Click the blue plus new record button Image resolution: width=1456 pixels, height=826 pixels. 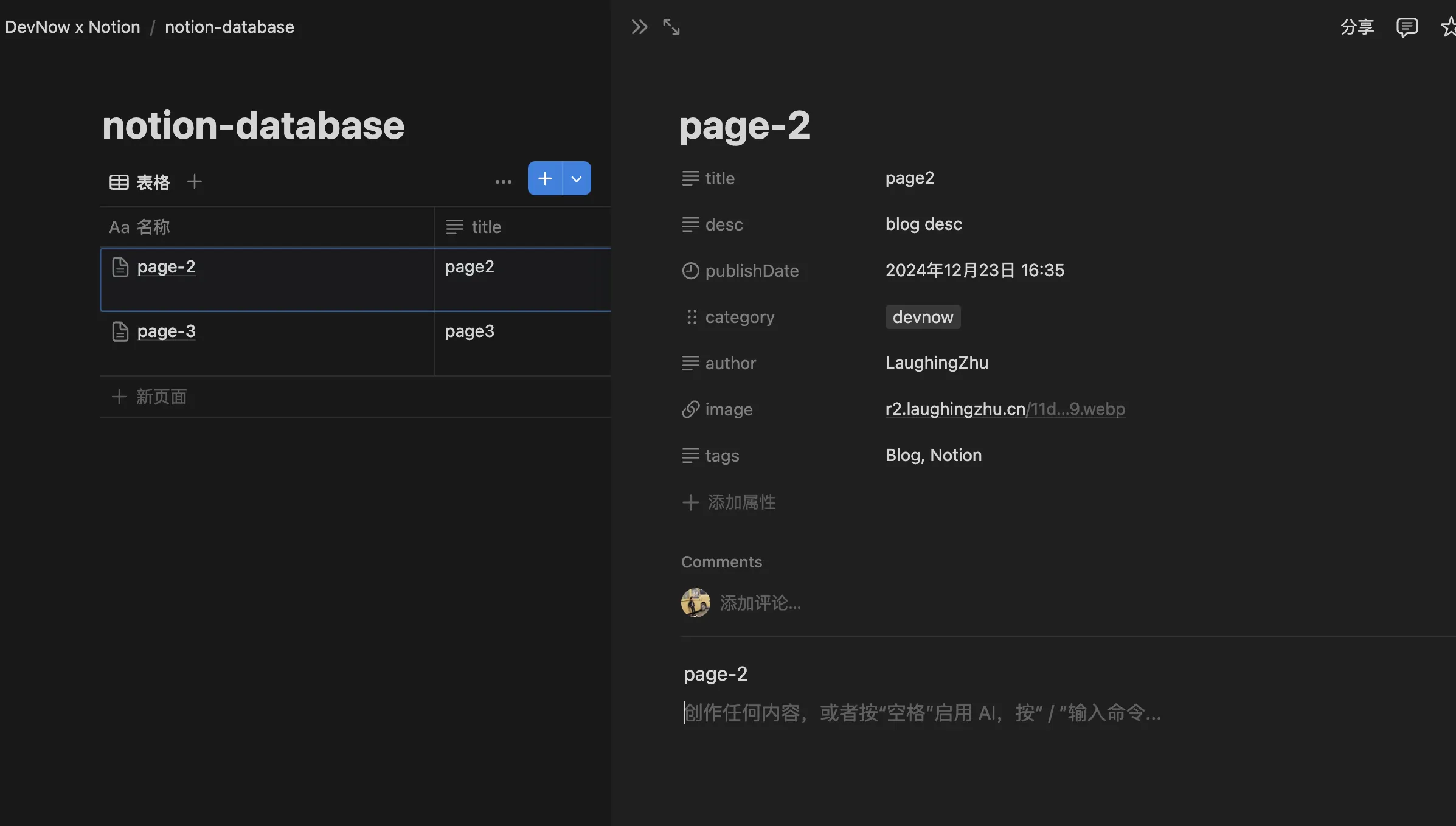point(545,179)
